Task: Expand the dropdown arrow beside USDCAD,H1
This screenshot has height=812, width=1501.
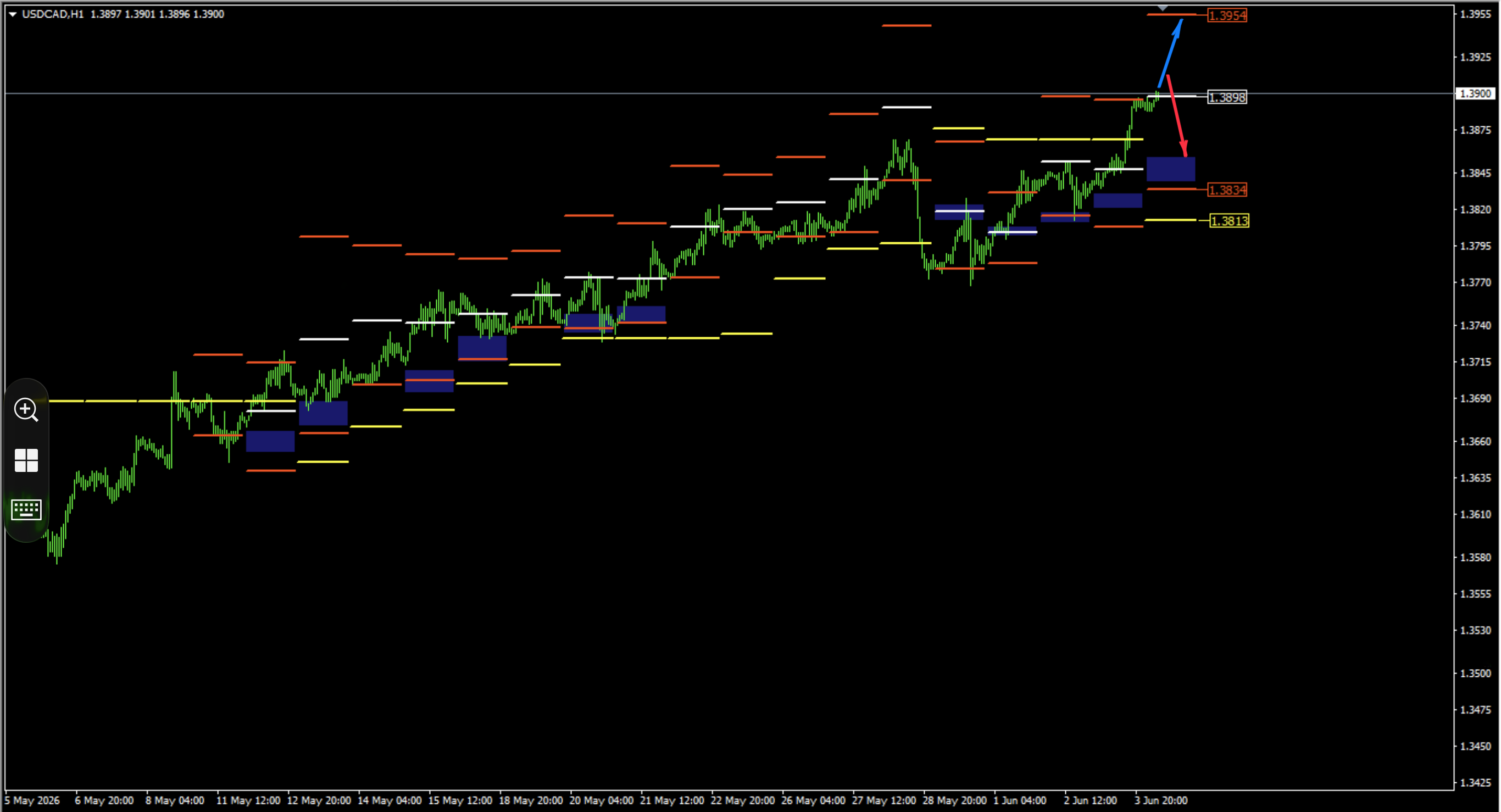Action: pos(12,14)
